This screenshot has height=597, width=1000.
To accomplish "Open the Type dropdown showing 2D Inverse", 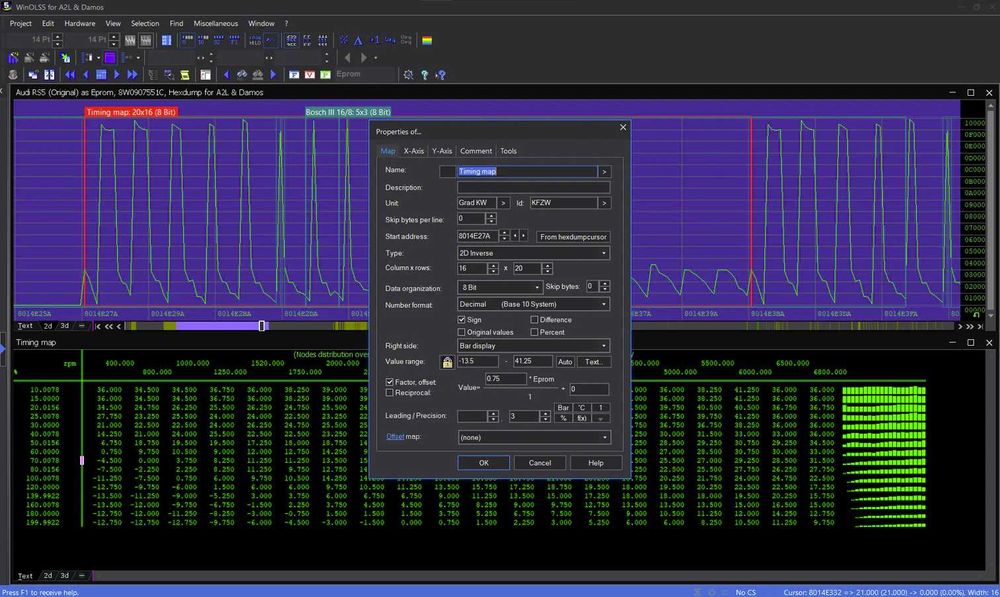I will coord(533,253).
